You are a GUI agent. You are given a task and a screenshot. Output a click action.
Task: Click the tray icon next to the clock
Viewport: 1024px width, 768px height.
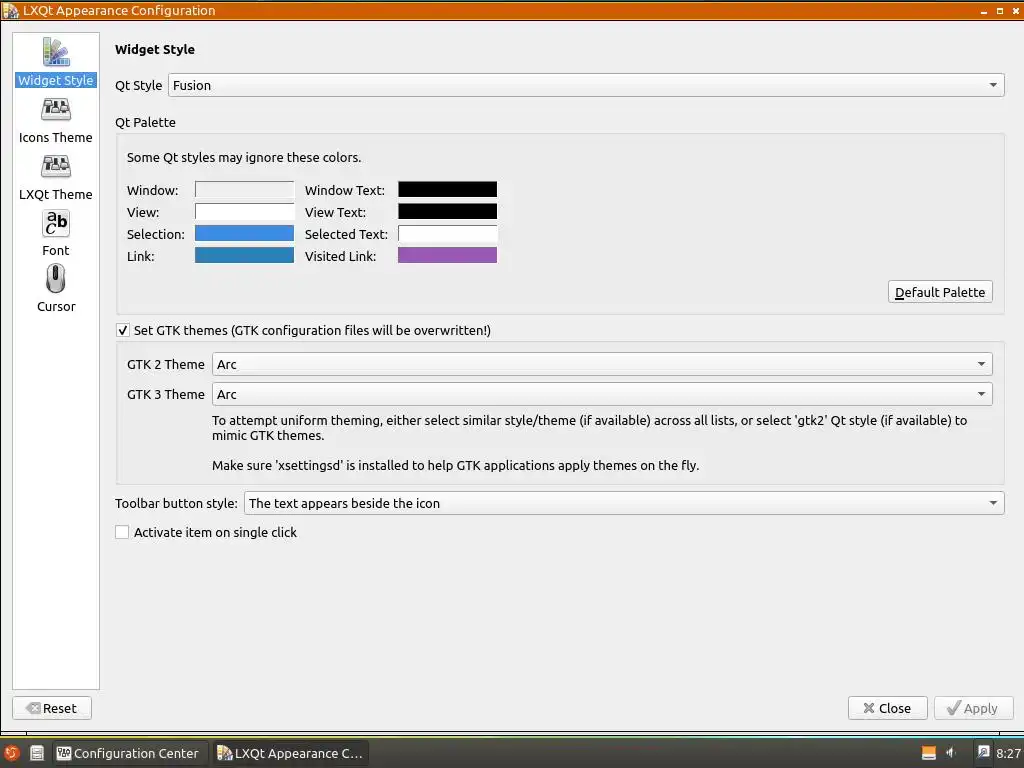coord(983,753)
